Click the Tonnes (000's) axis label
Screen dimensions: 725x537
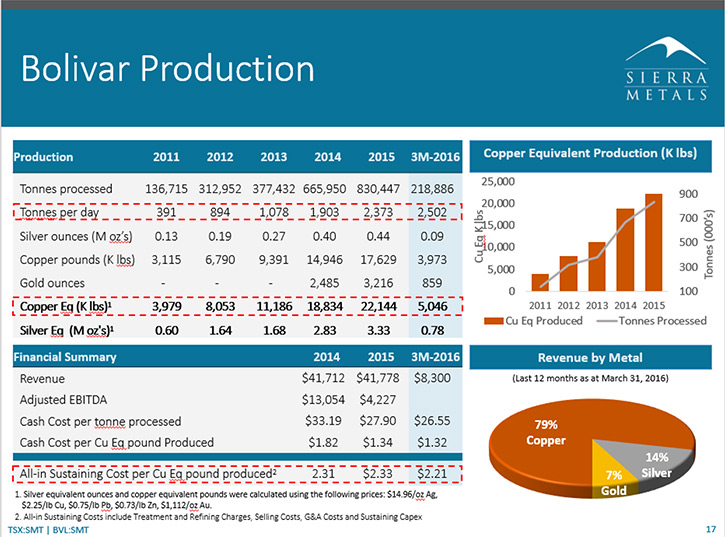tap(709, 244)
